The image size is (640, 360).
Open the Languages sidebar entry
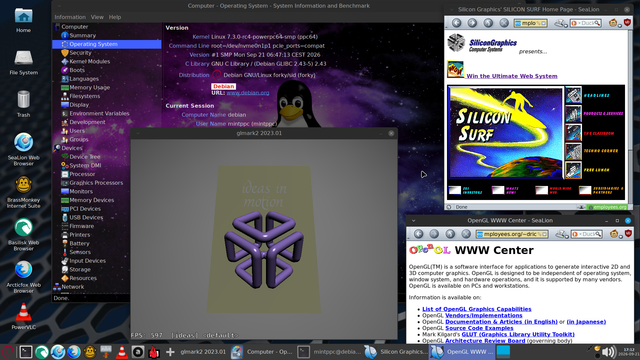coord(84,79)
